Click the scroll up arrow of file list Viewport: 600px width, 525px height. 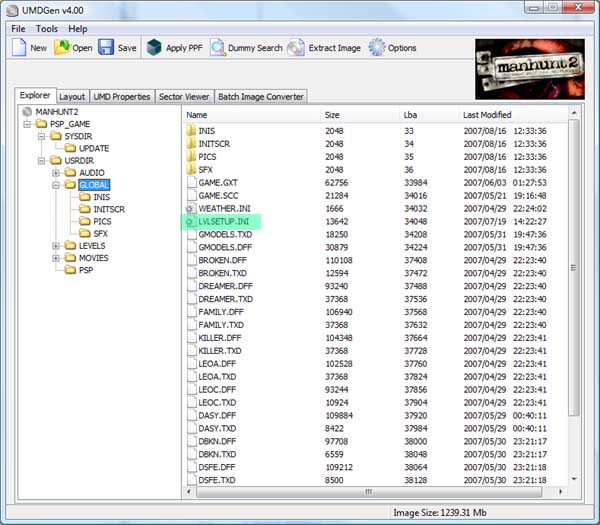click(574, 113)
